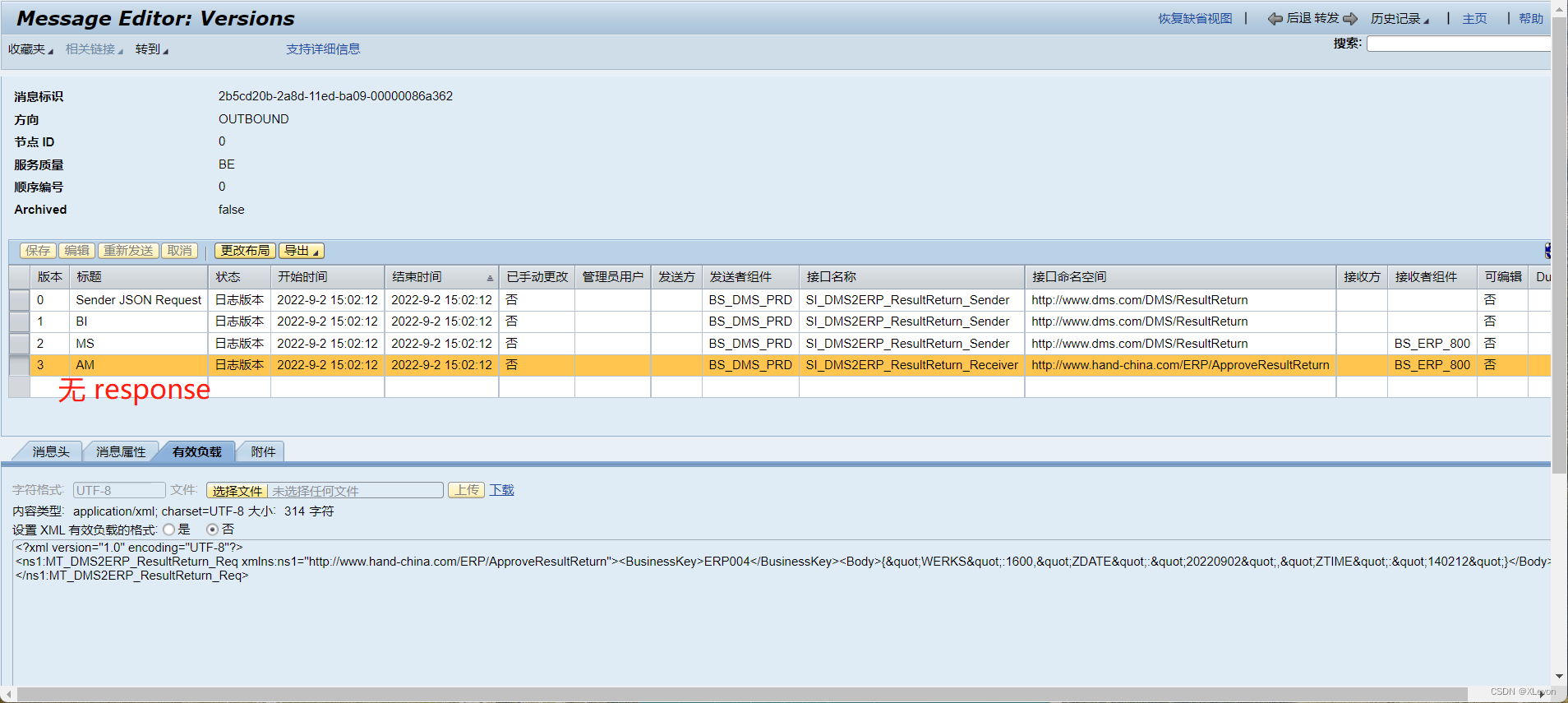Click the 未选择任何文件 file field
The image size is (1568, 703).
(x=355, y=491)
